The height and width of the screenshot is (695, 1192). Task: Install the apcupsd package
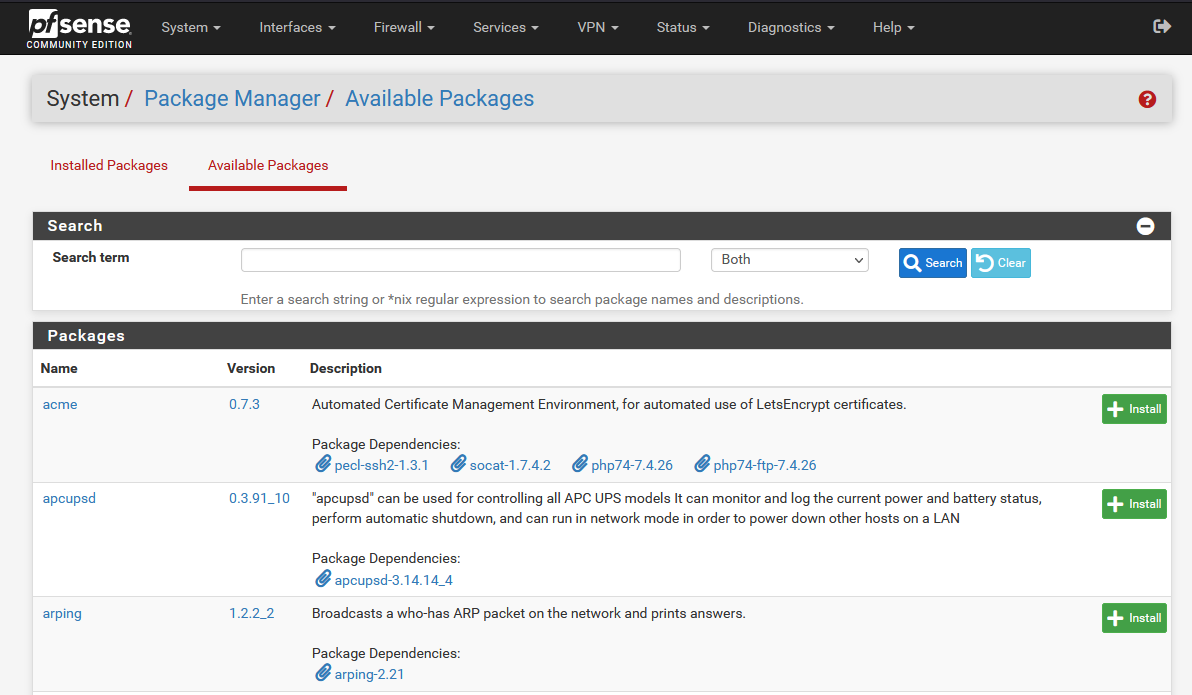[1133, 504]
